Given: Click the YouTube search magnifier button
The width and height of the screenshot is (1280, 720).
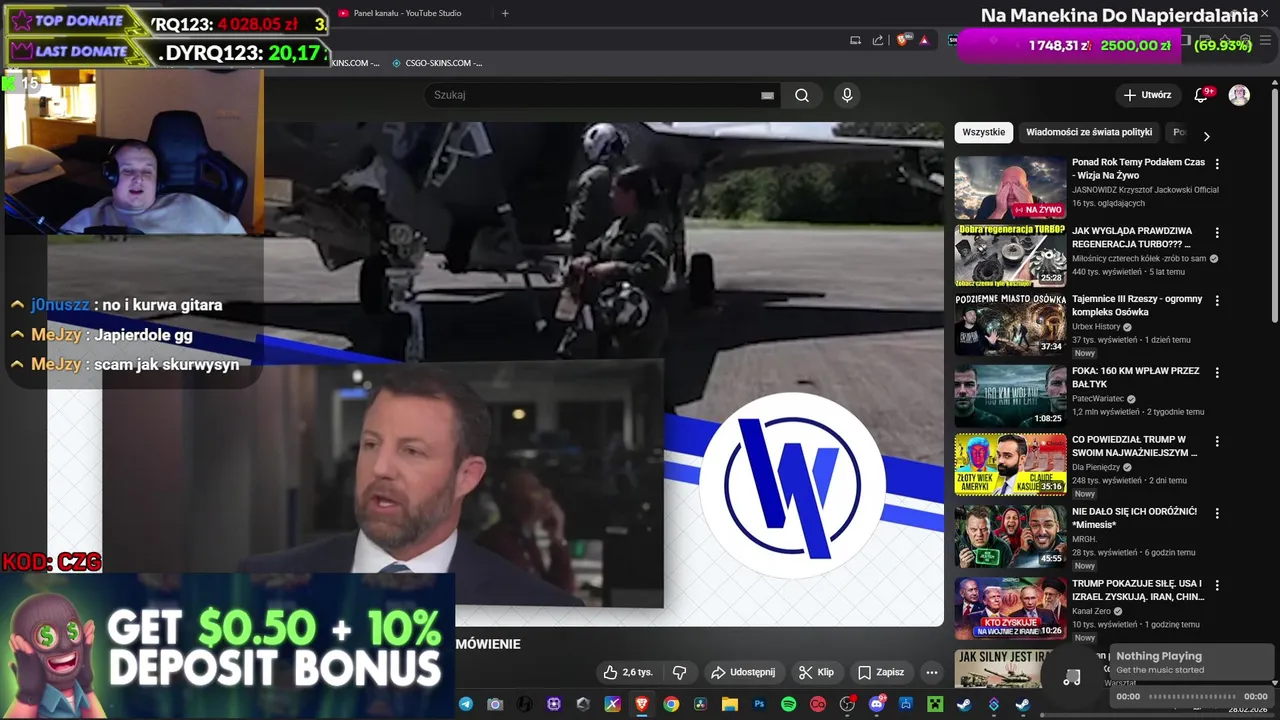Looking at the screenshot, I should (802, 95).
